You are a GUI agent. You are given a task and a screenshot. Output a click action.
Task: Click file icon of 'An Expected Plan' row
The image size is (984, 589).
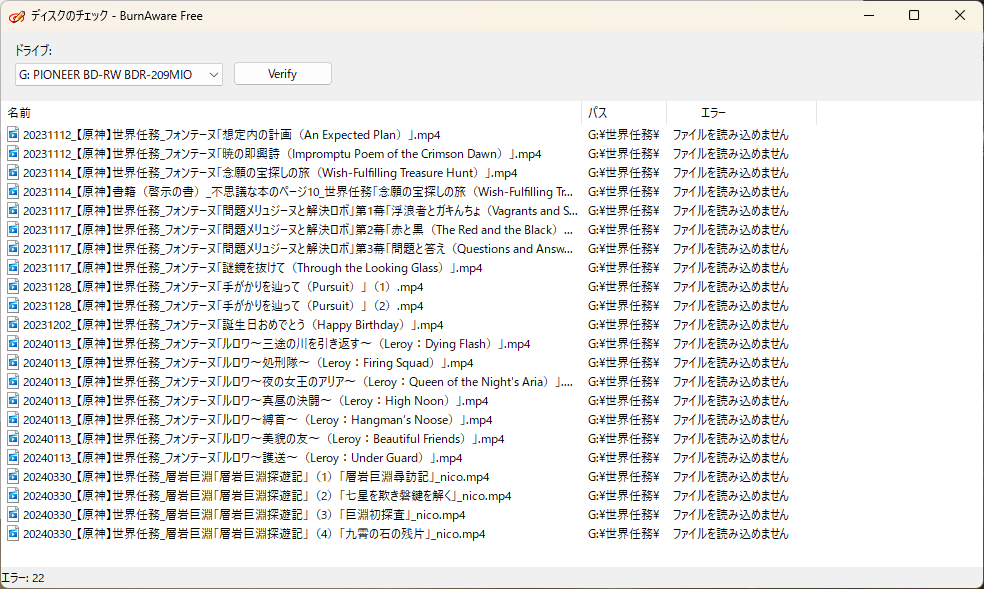(x=13, y=134)
